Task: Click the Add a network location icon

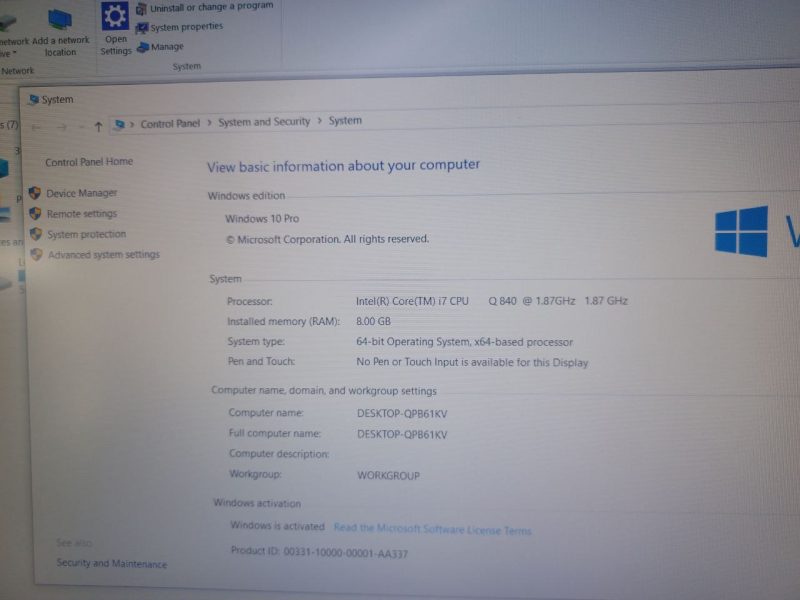Action: [x=60, y=19]
